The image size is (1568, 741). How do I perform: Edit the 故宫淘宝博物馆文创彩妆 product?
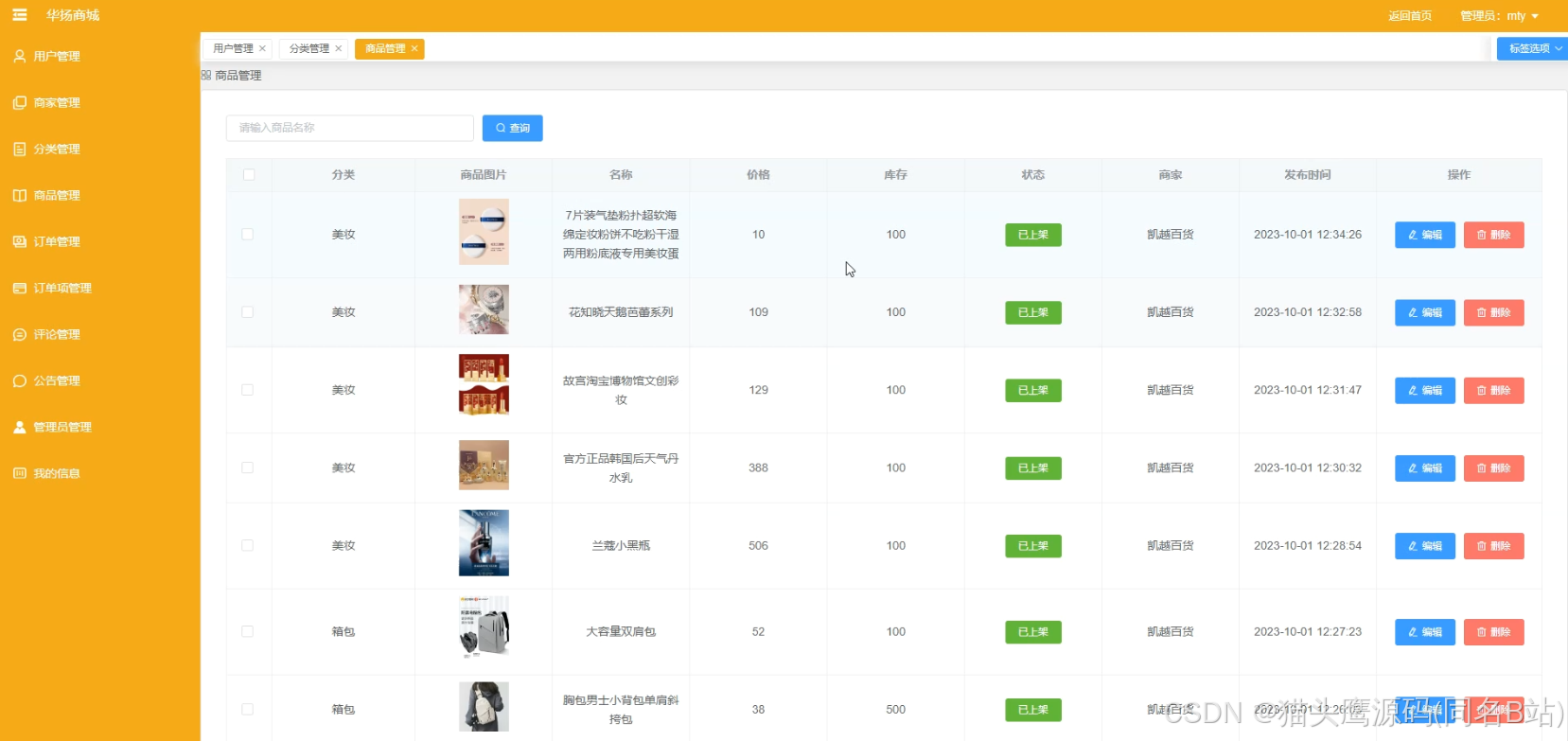pos(1424,390)
